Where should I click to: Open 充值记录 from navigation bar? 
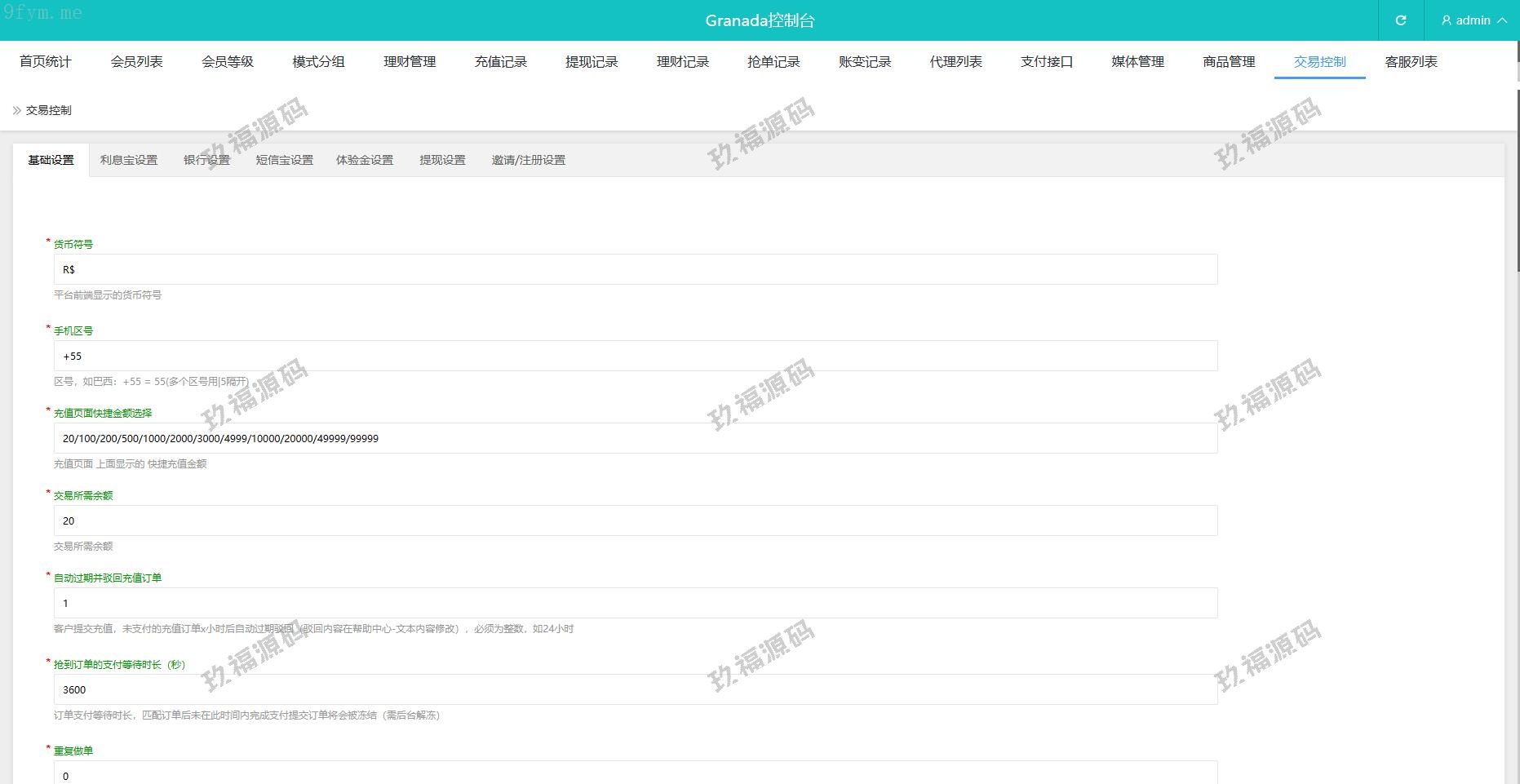(500, 62)
